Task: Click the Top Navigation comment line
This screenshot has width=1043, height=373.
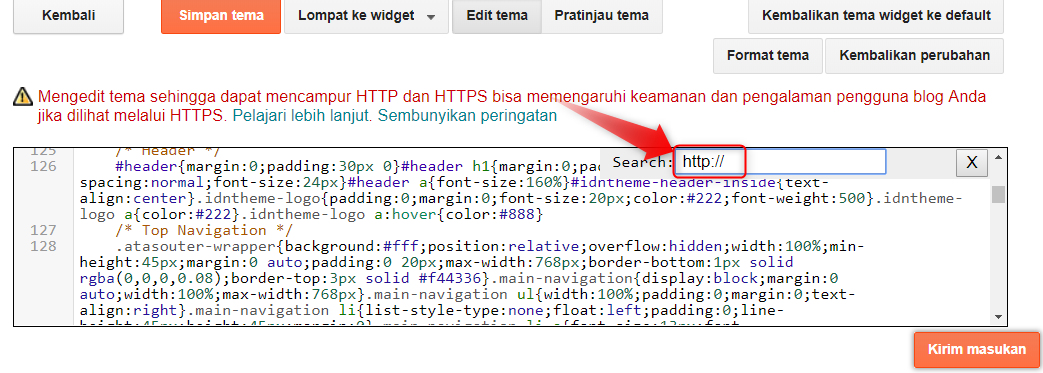Action: 204,230
